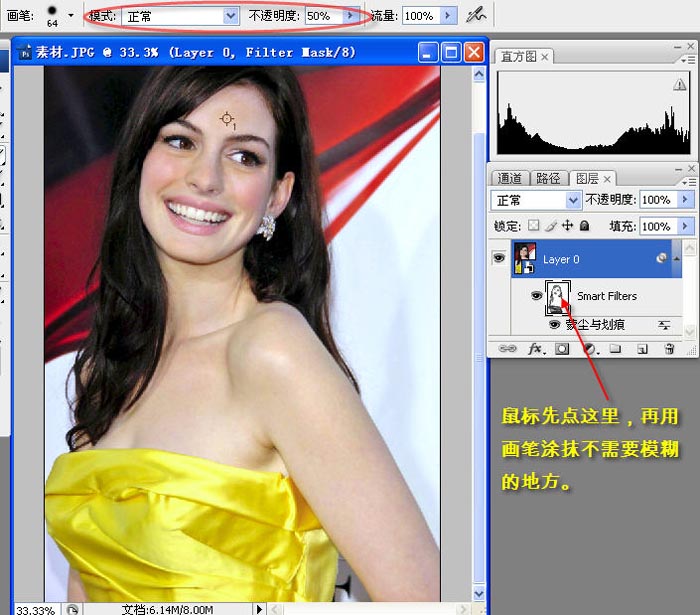
Task: Close the Layers panel group with the top-right x
Action: [x=691, y=168]
